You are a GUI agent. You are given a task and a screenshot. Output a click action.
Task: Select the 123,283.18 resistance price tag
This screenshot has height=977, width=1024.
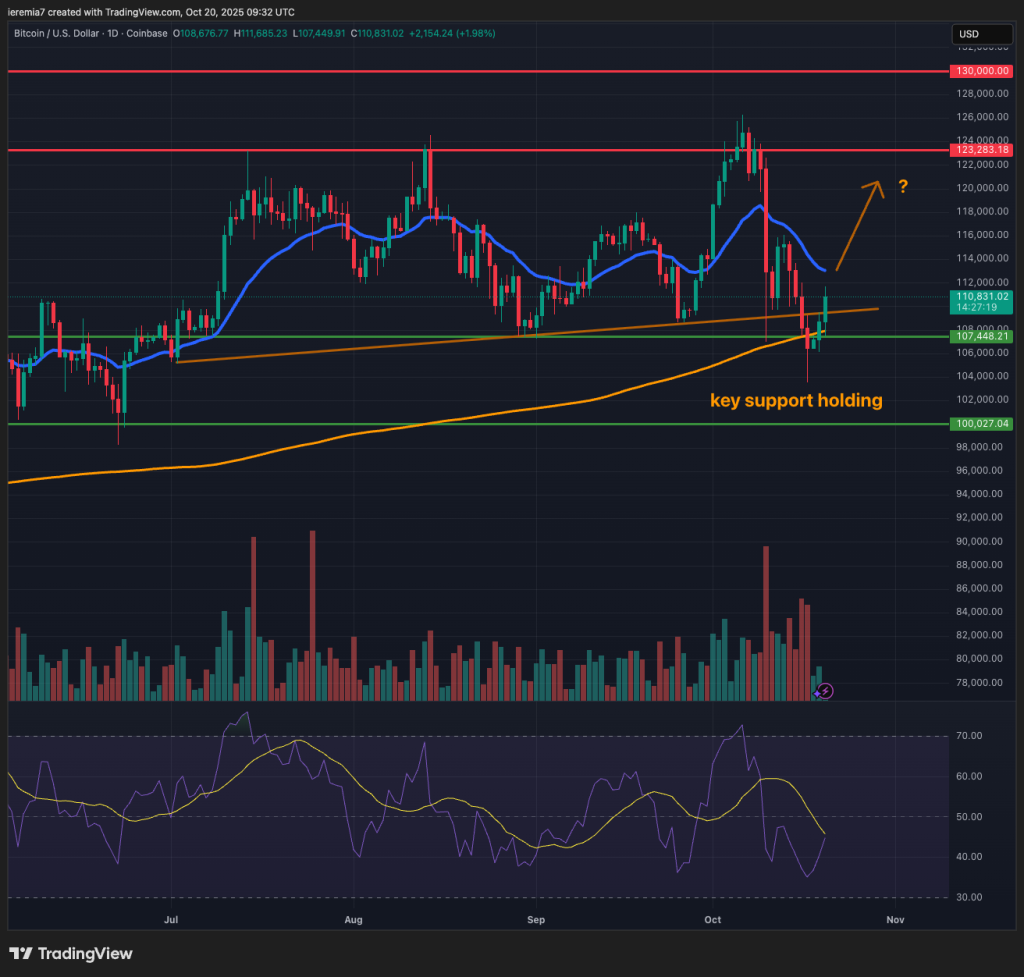pyautogui.click(x=980, y=150)
